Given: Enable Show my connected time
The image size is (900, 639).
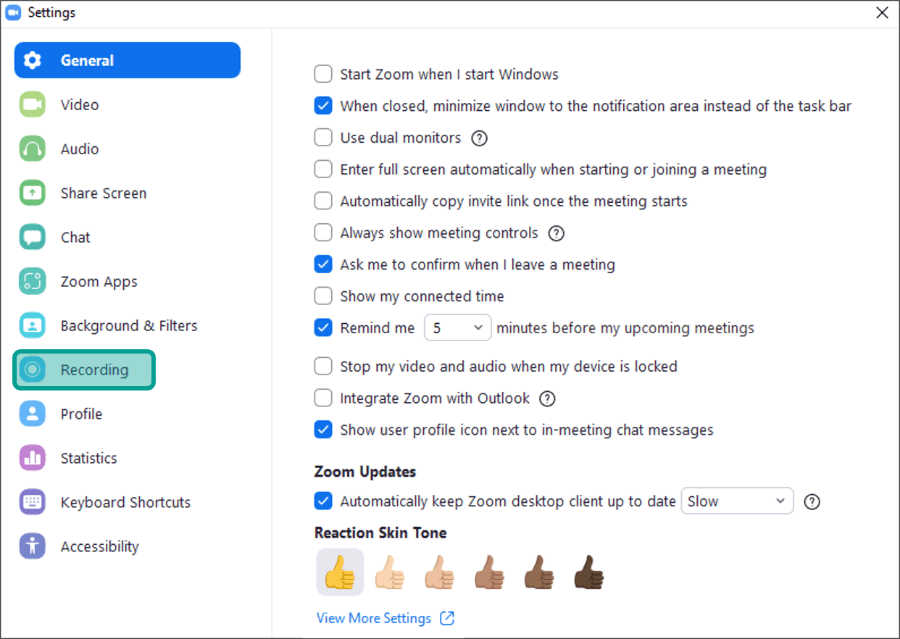Looking at the screenshot, I should coord(323,296).
